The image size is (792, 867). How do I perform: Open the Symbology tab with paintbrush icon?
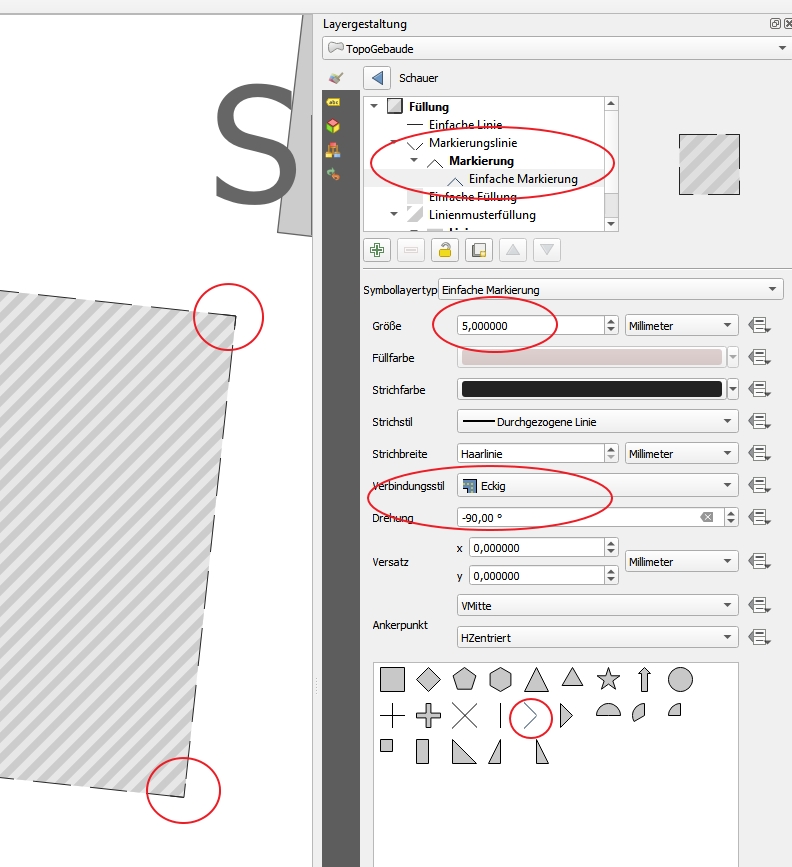[336, 78]
